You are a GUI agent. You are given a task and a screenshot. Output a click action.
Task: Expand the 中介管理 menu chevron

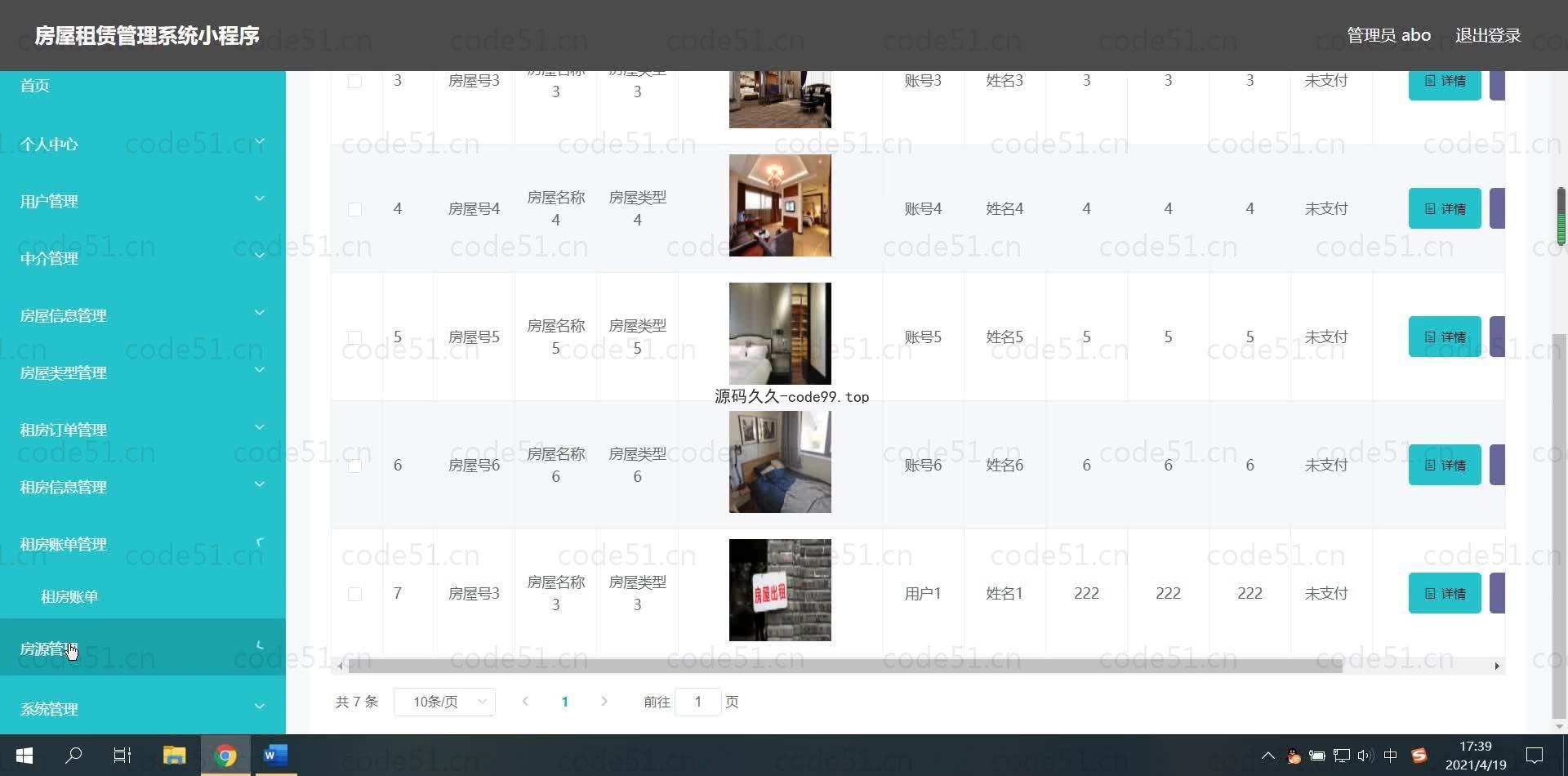tap(260, 256)
